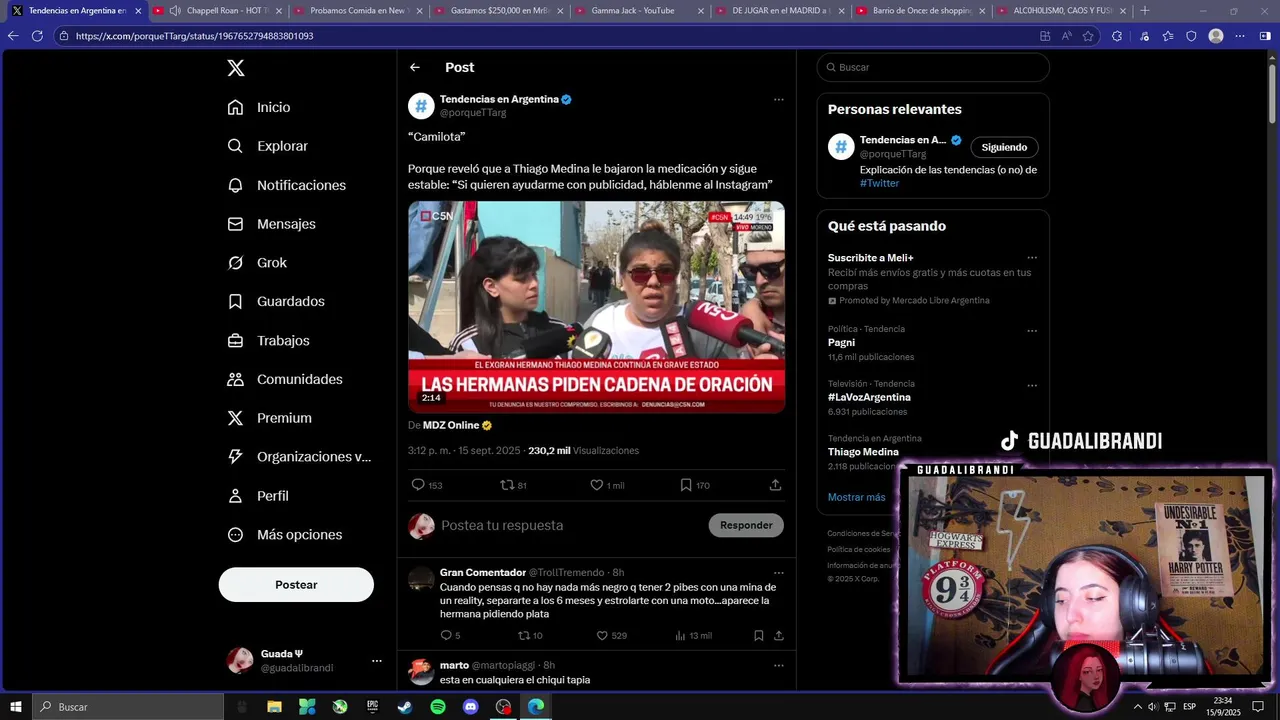The width and height of the screenshot is (1280, 720).
Task: Open Organizaciones verificadas in the sidebar
Action: (299, 457)
